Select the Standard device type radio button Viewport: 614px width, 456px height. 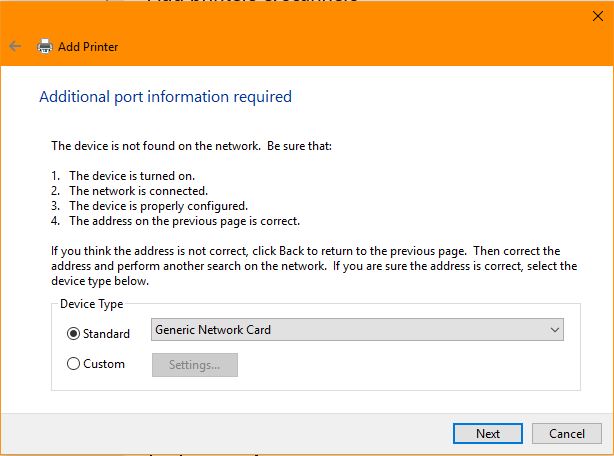point(74,334)
